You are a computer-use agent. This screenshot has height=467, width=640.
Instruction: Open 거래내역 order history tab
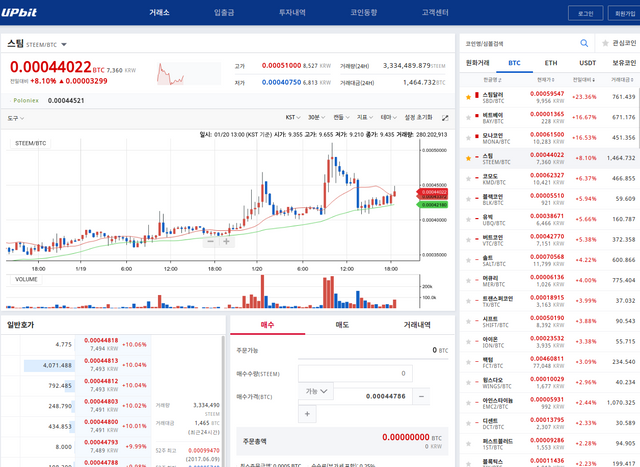coord(417,325)
